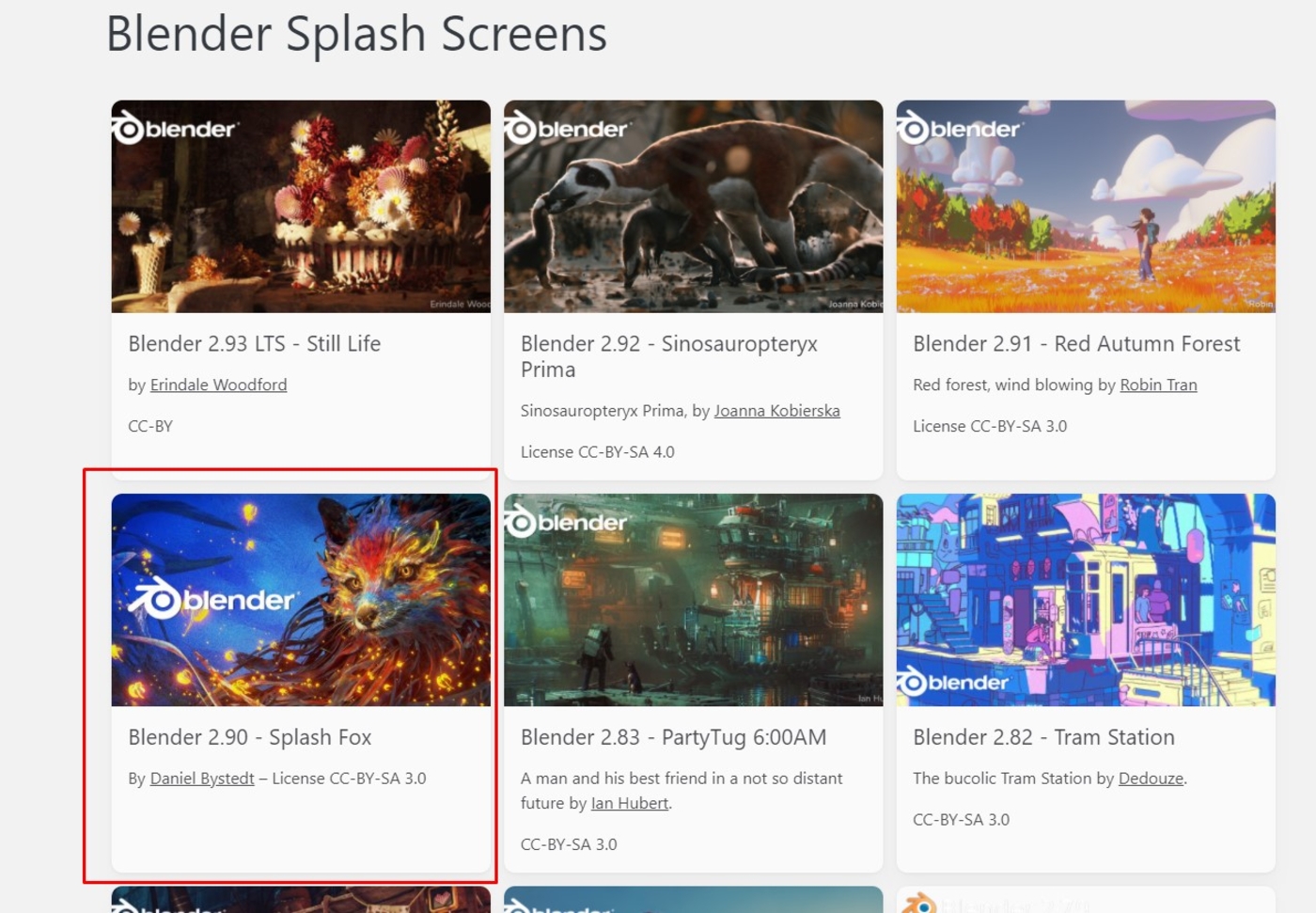
Task: Click the Blender logo on Tram Station image
Action: click(953, 682)
